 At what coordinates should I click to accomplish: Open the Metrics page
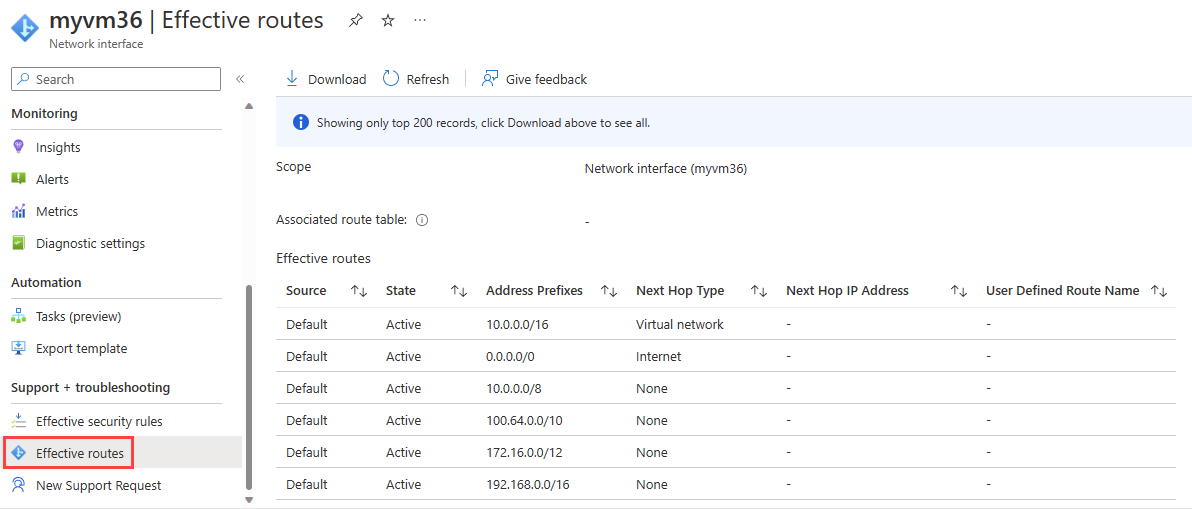(x=57, y=211)
